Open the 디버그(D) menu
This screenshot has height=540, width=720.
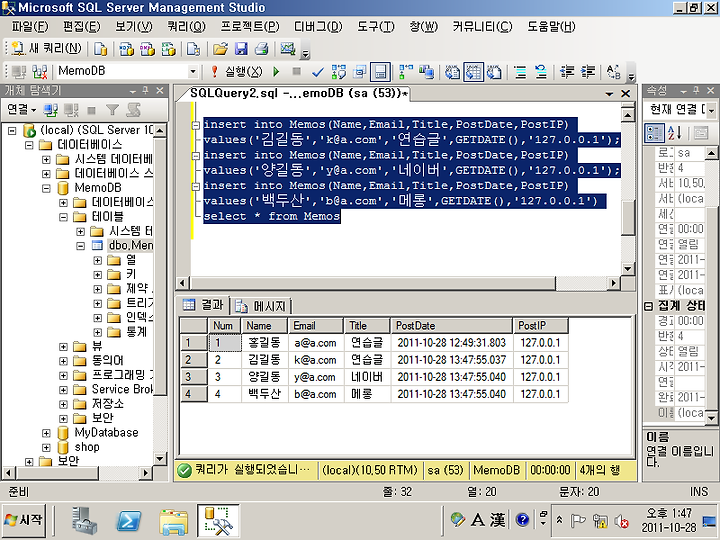coord(318,27)
